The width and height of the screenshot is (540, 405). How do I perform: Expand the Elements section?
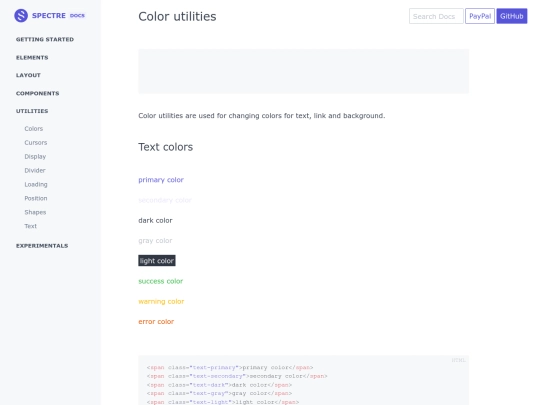(x=32, y=58)
